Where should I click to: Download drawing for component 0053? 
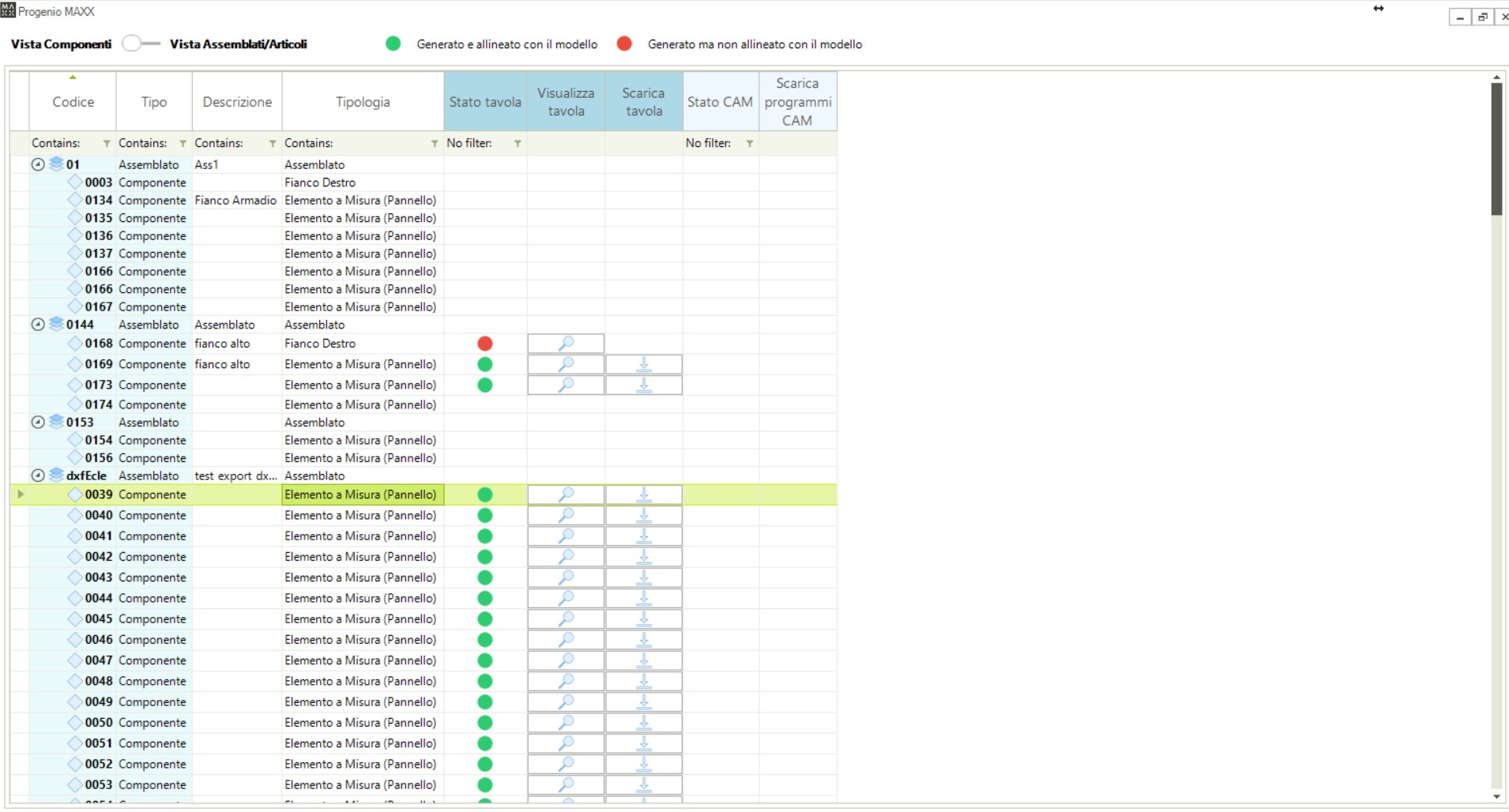[644, 784]
